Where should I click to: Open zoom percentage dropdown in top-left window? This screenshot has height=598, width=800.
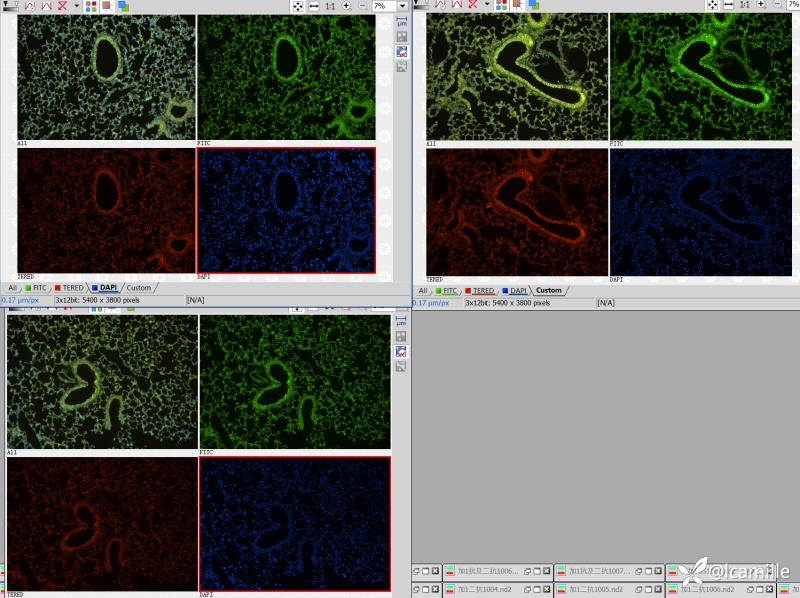pos(403,6)
